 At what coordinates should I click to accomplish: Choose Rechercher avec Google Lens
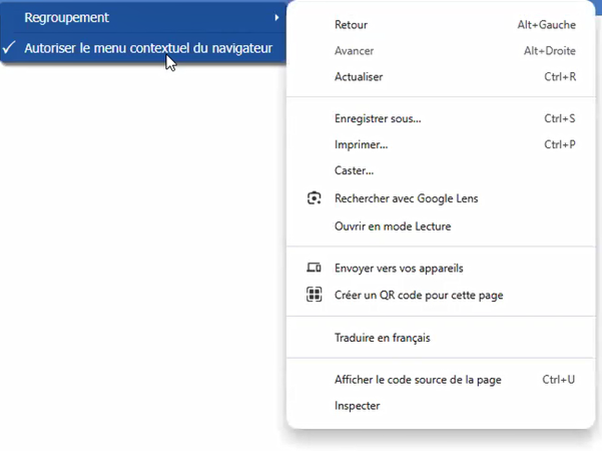pos(441,198)
